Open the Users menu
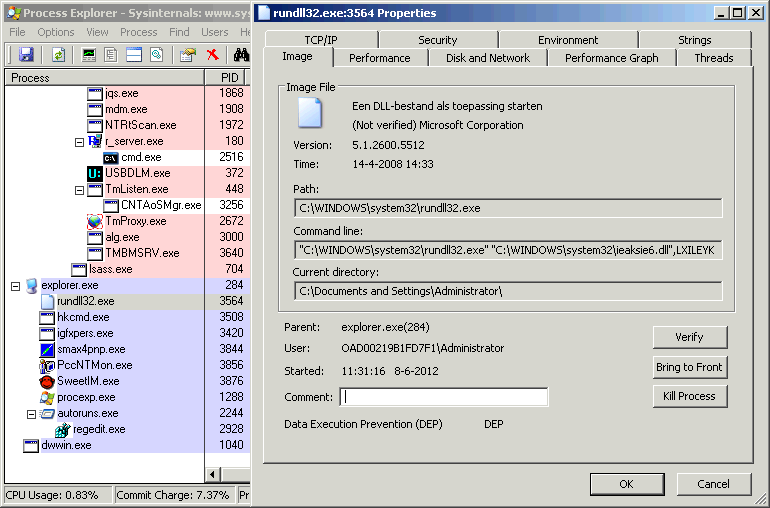Screen dimensions: 770x508 click(215, 32)
